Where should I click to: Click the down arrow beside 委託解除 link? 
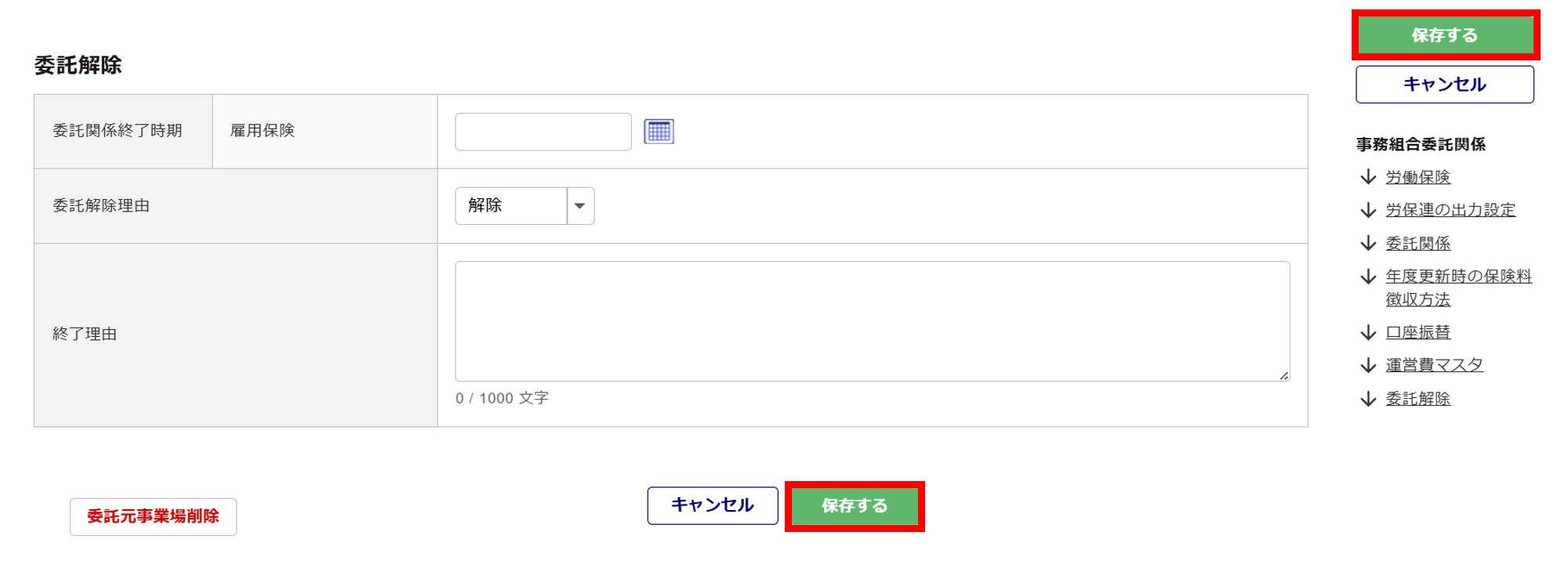(1368, 399)
